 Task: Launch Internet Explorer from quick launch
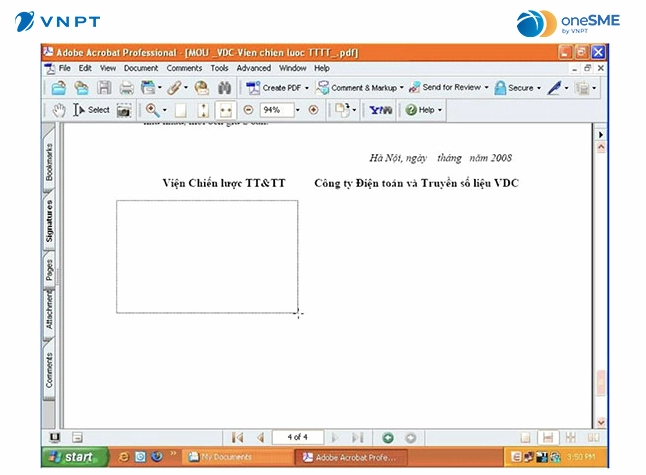pyautogui.click(x=123, y=457)
